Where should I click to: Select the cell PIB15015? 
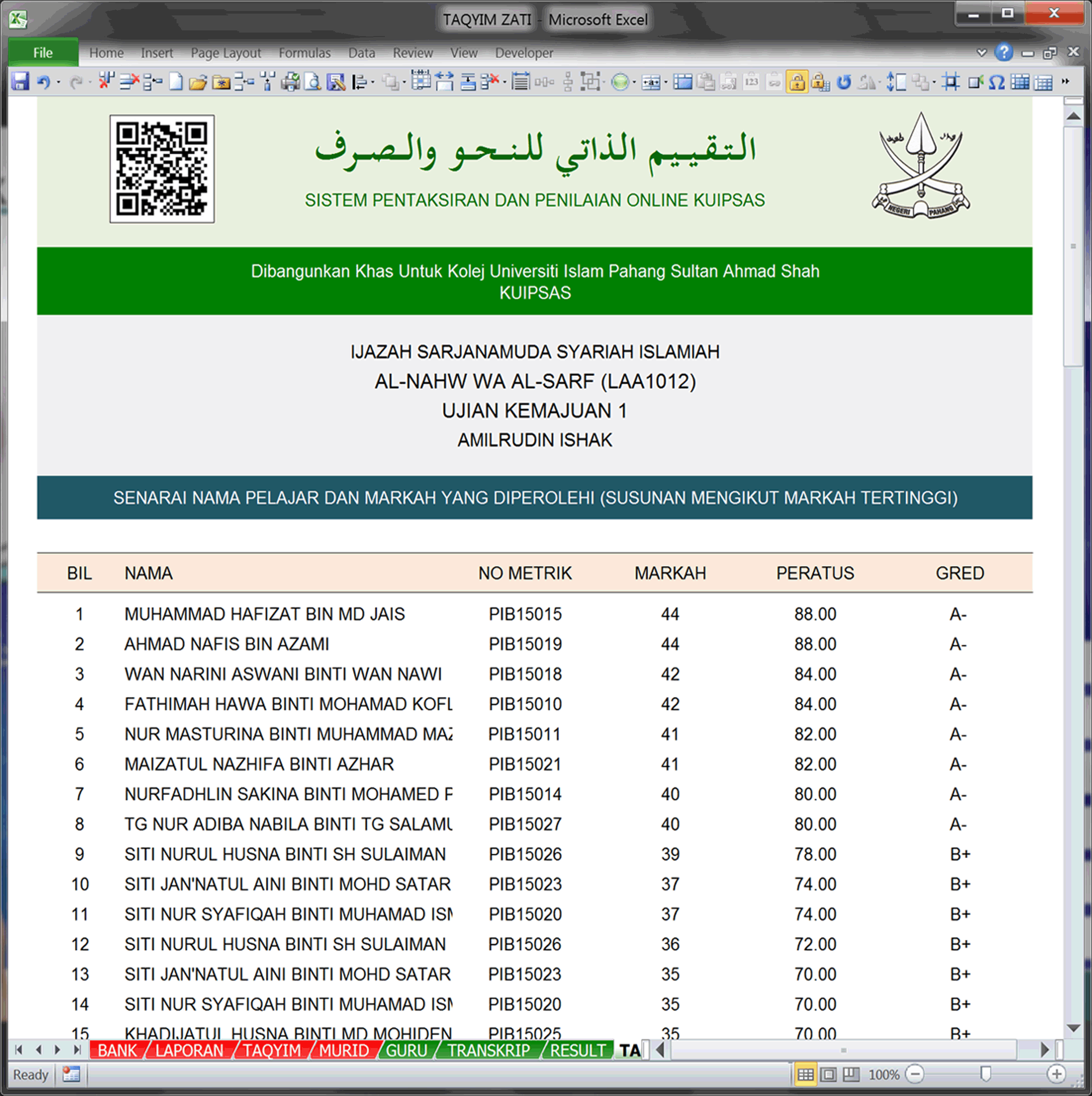(x=525, y=614)
